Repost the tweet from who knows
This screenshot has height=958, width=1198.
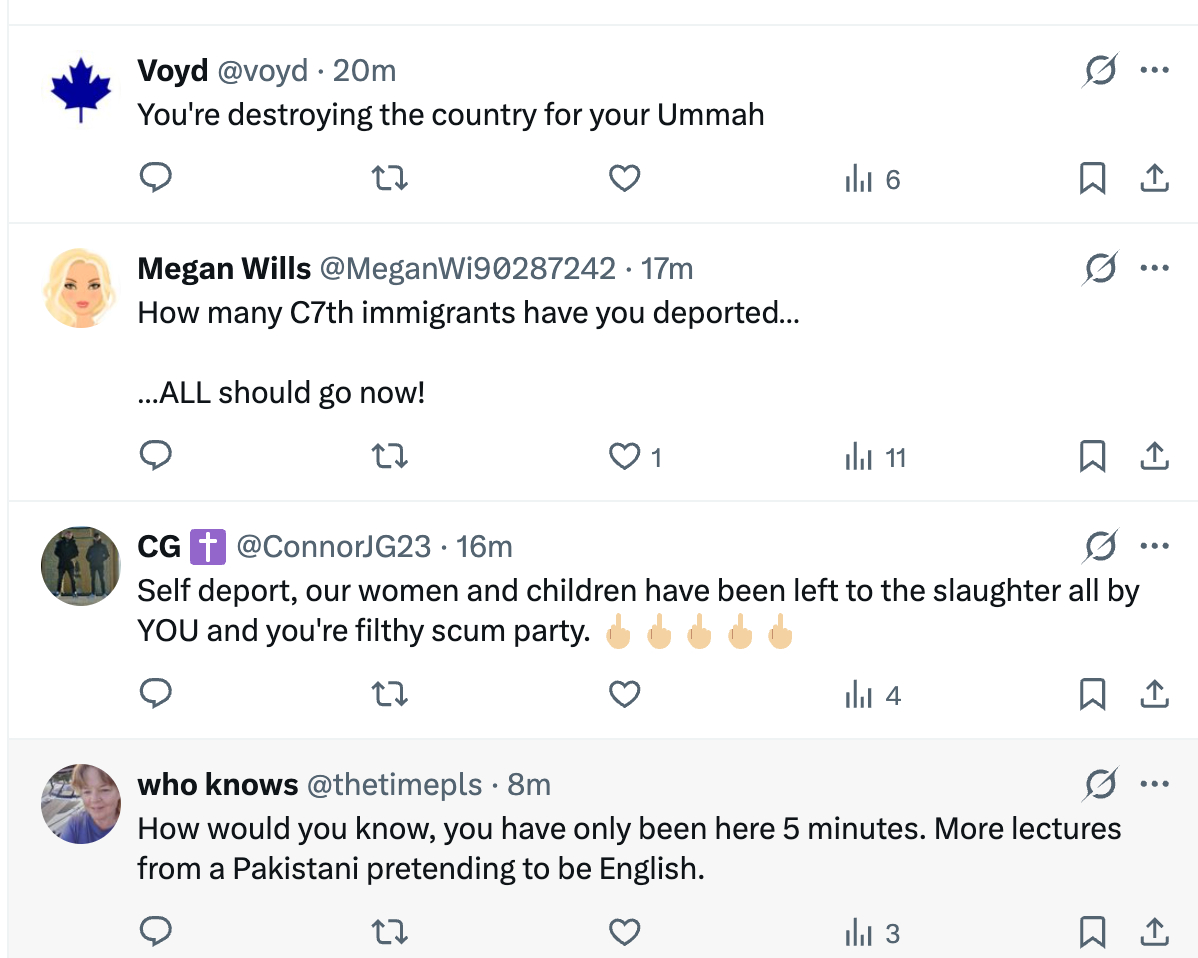(389, 933)
